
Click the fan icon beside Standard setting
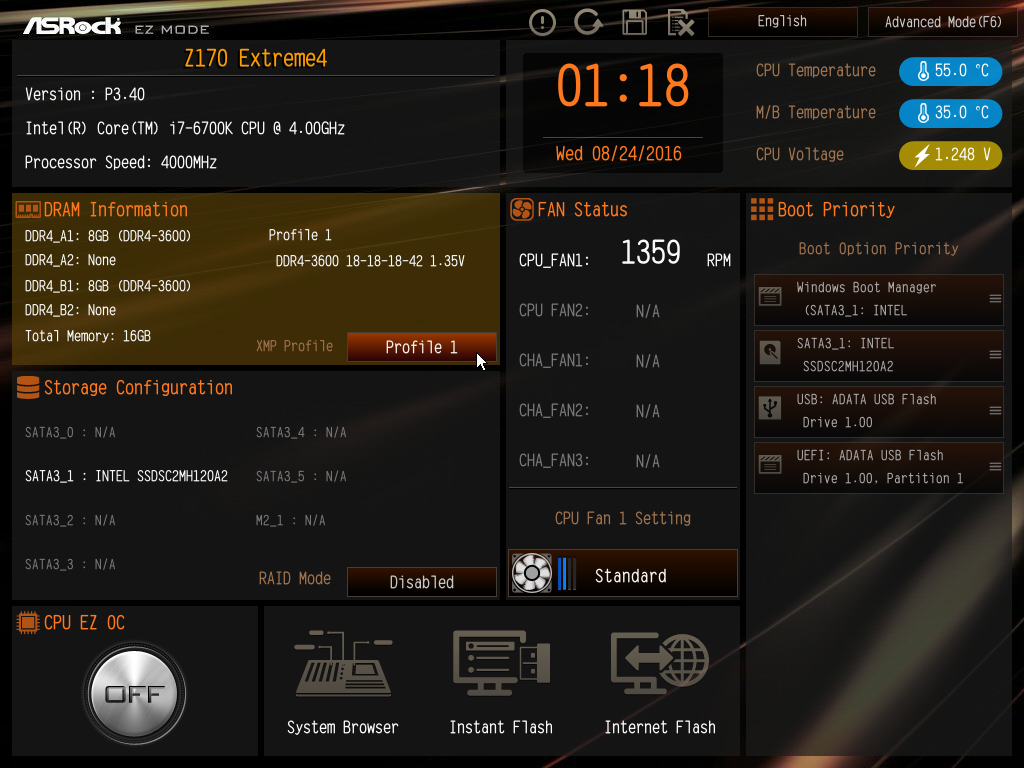[532, 573]
